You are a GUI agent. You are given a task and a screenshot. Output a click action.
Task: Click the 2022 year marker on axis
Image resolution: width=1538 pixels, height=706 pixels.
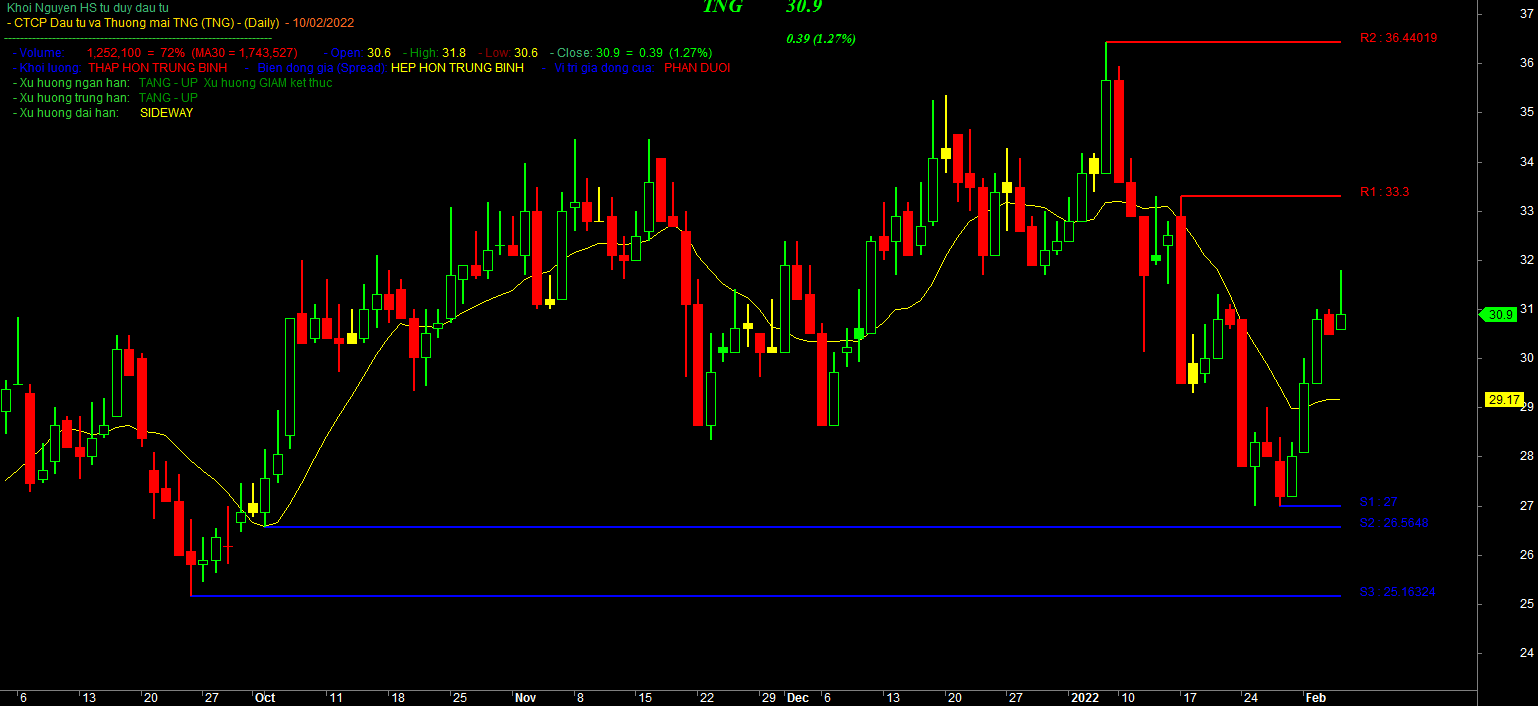1084,698
